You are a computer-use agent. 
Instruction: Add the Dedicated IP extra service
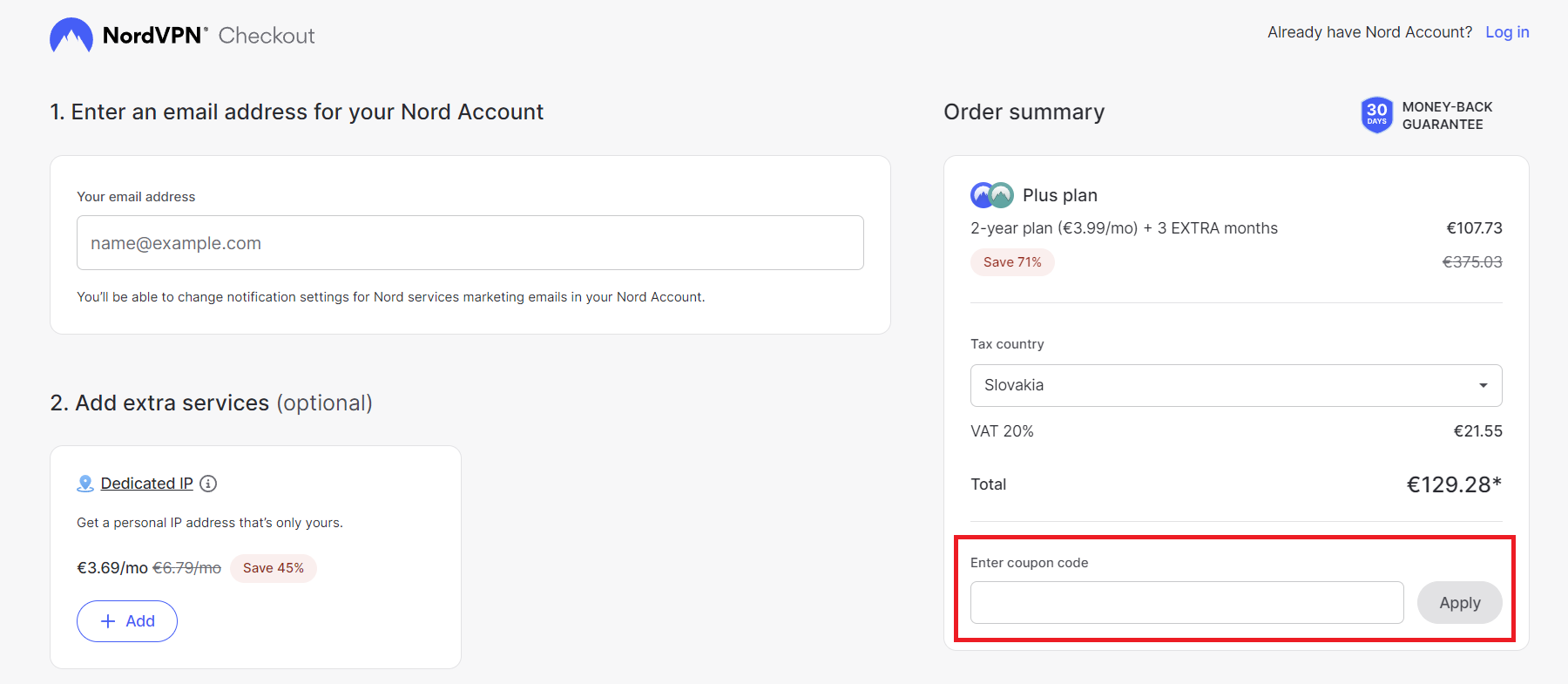(x=127, y=621)
